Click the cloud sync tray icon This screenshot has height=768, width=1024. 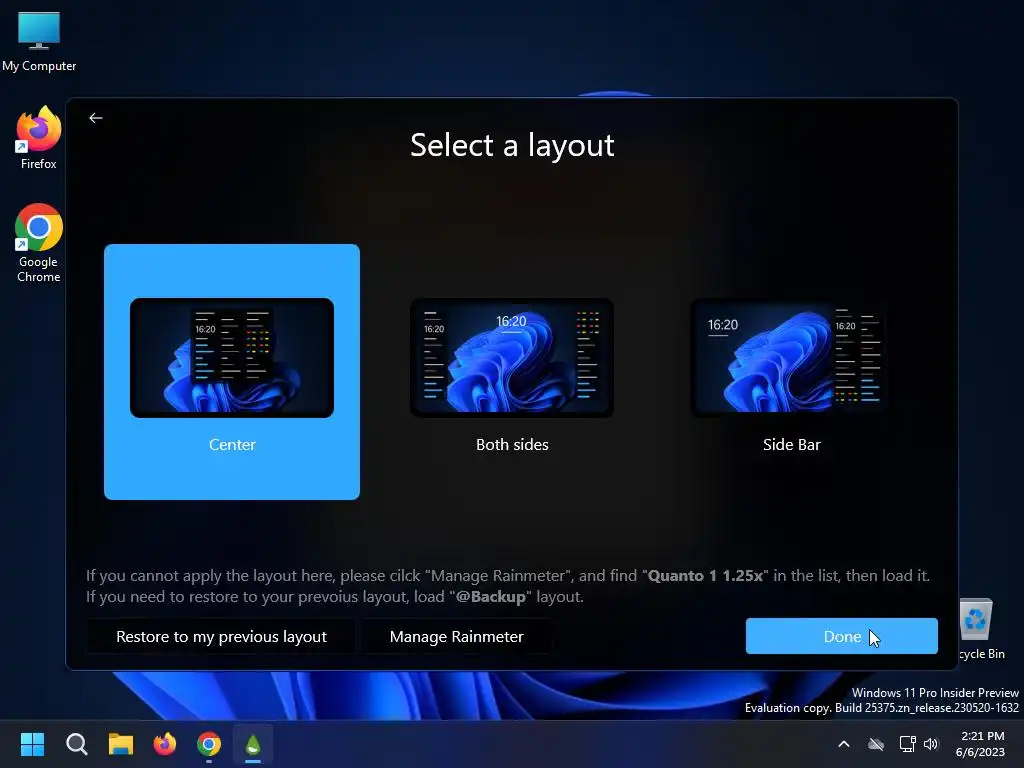point(876,744)
